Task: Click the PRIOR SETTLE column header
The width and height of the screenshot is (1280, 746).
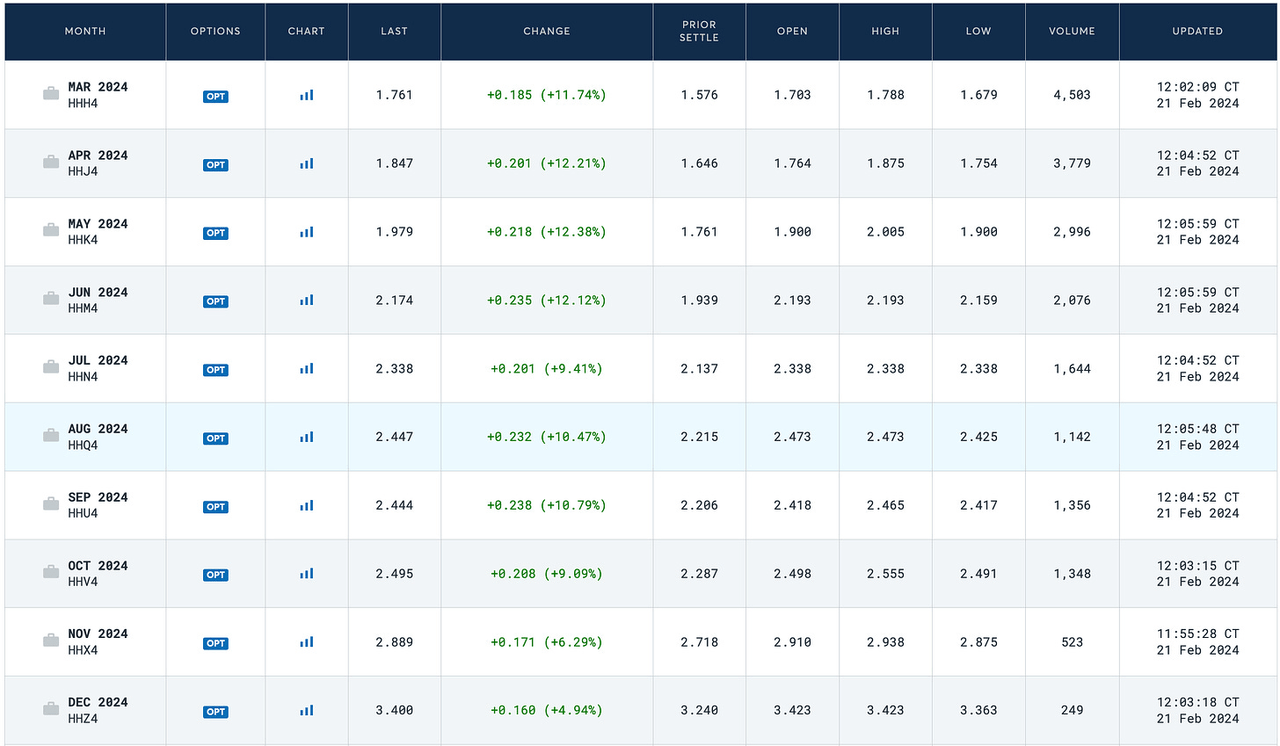Action: coord(699,31)
